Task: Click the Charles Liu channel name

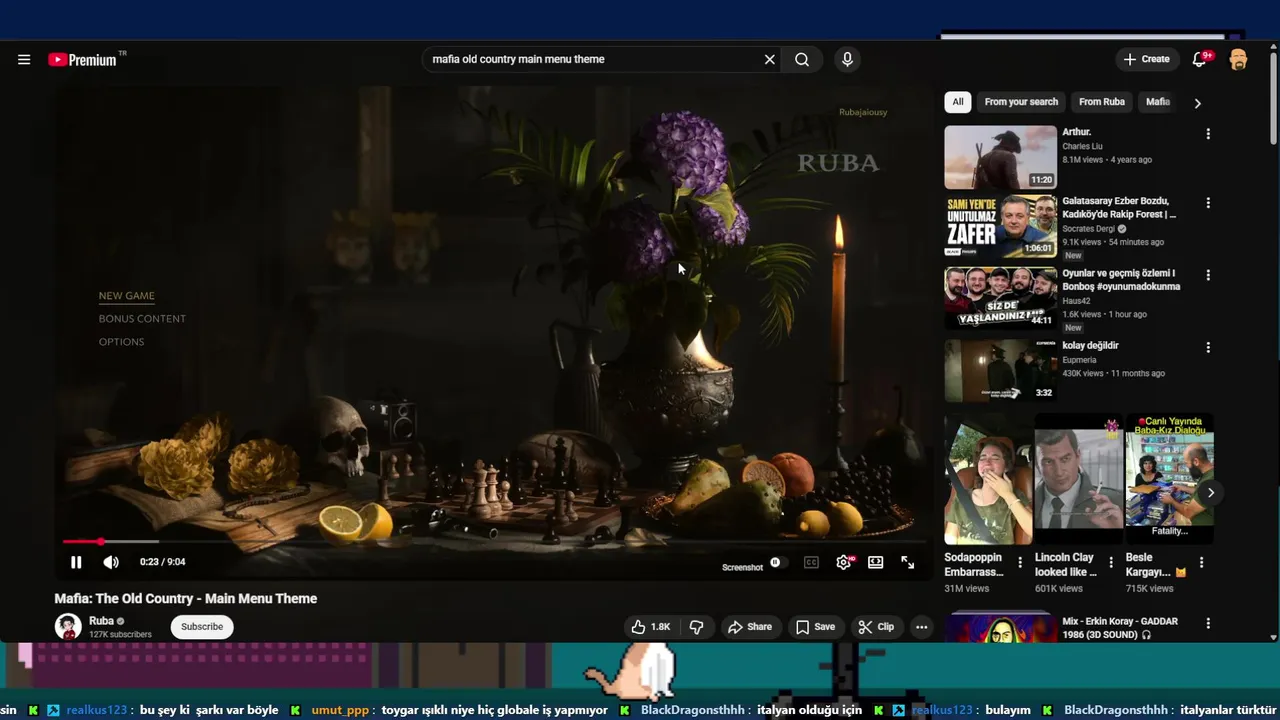Action: [x=1082, y=146]
